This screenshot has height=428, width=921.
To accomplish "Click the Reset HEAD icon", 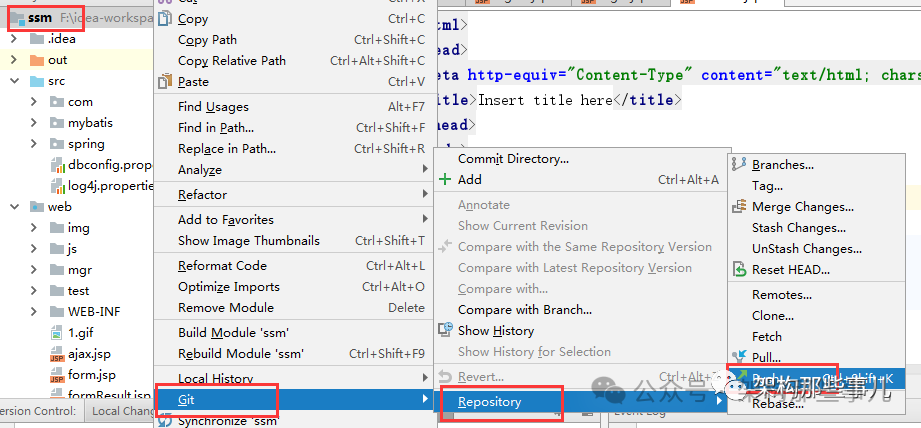I will [739, 269].
